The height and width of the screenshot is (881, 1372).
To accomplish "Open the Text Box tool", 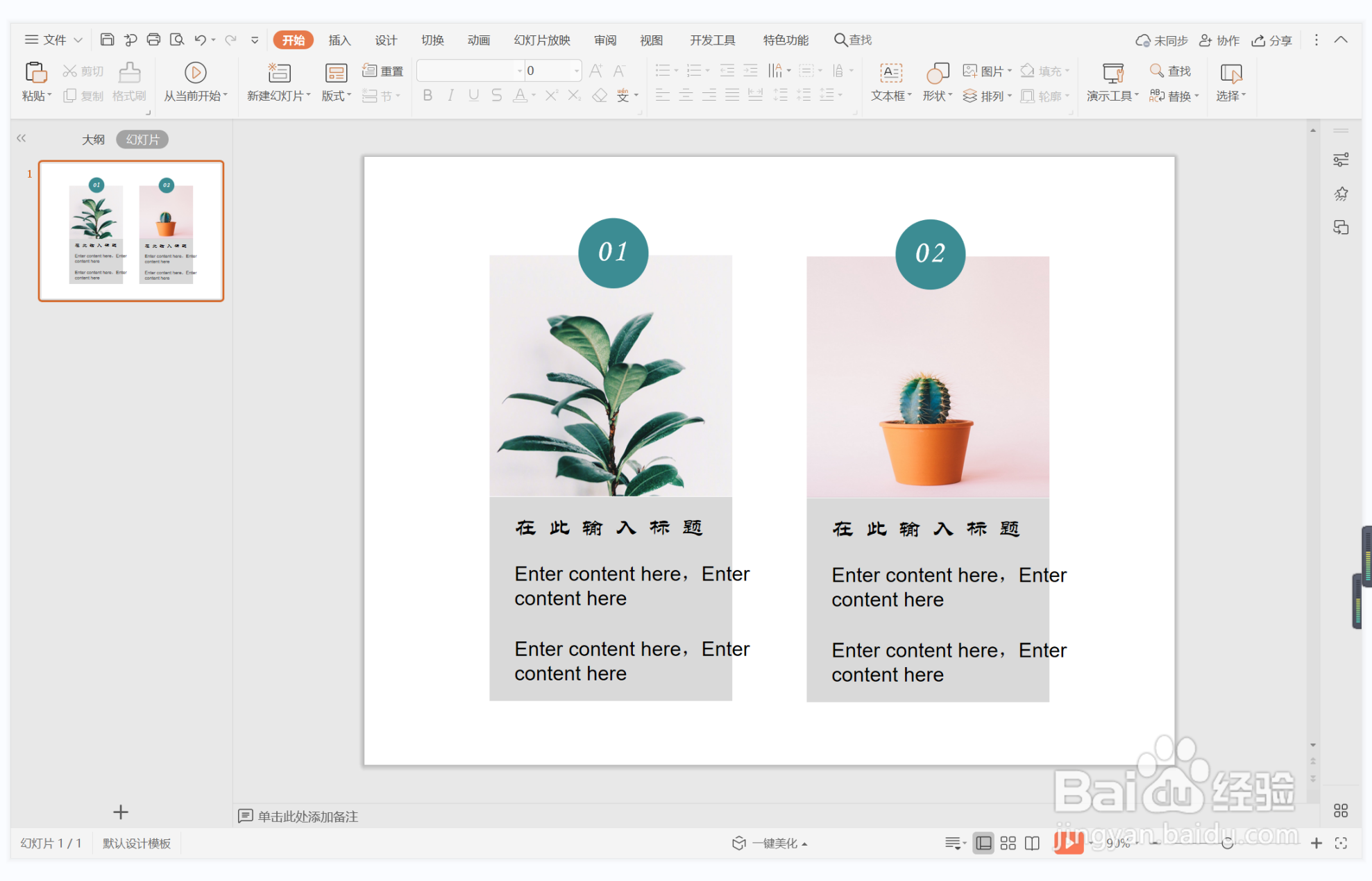I will (x=890, y=73).
